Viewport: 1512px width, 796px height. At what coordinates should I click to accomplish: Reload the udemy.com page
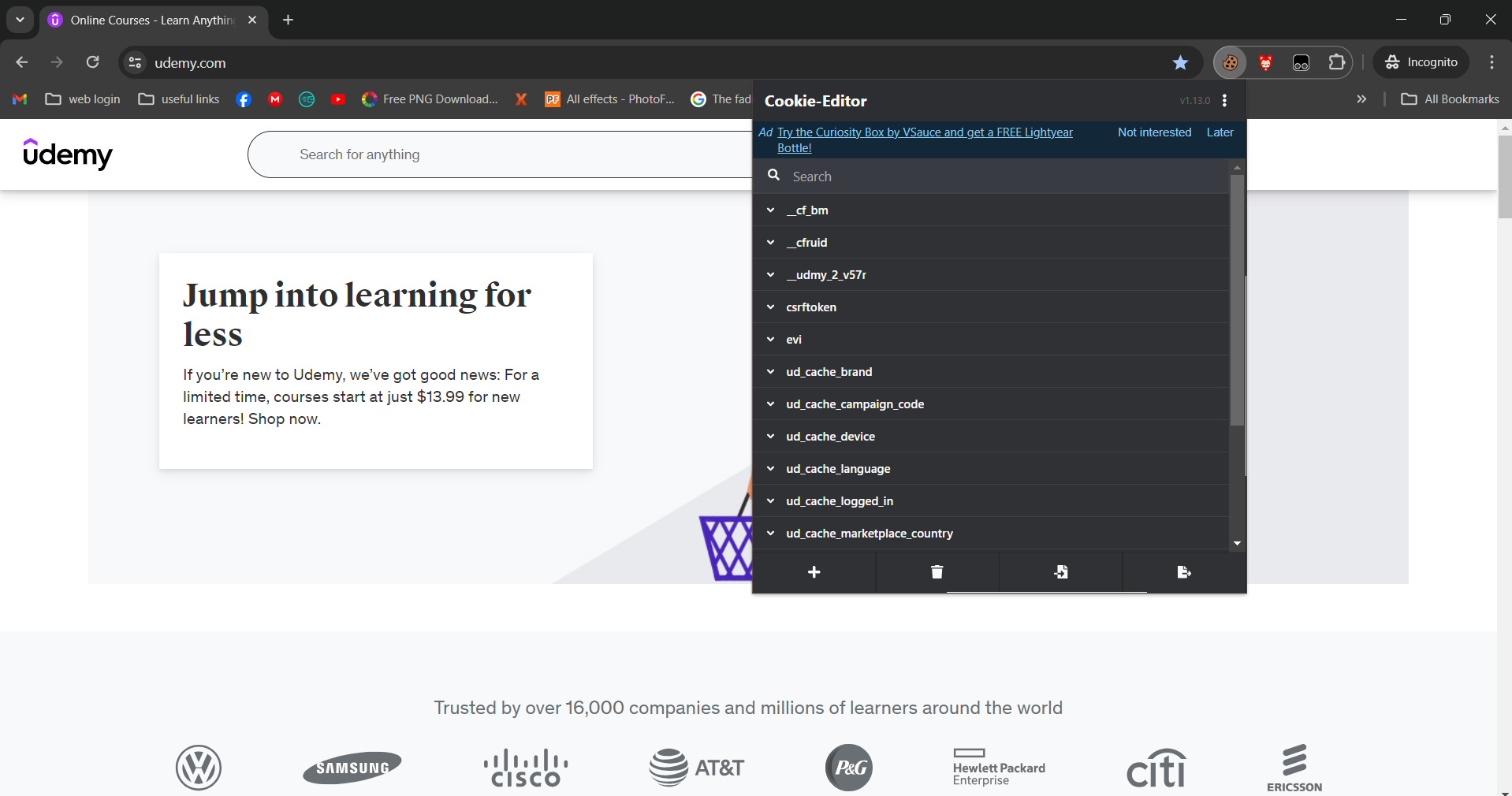pos(93,62)
